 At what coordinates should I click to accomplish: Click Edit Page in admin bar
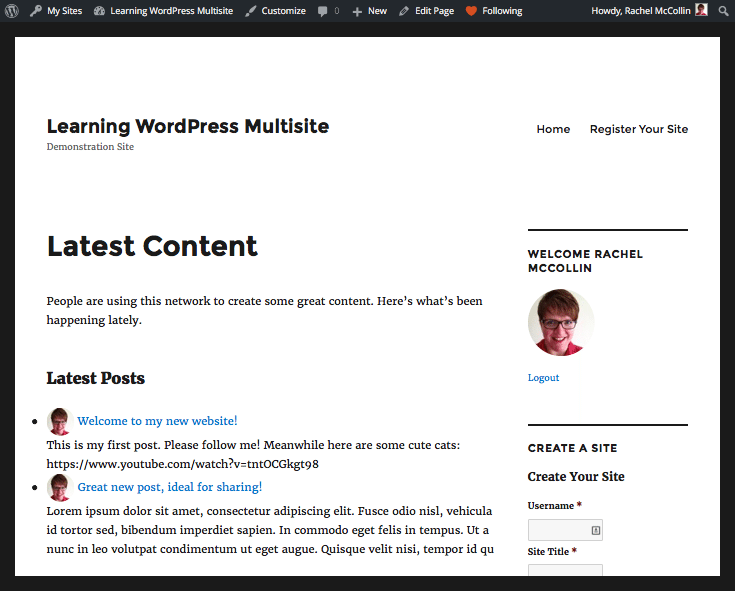tap(427, 11)
